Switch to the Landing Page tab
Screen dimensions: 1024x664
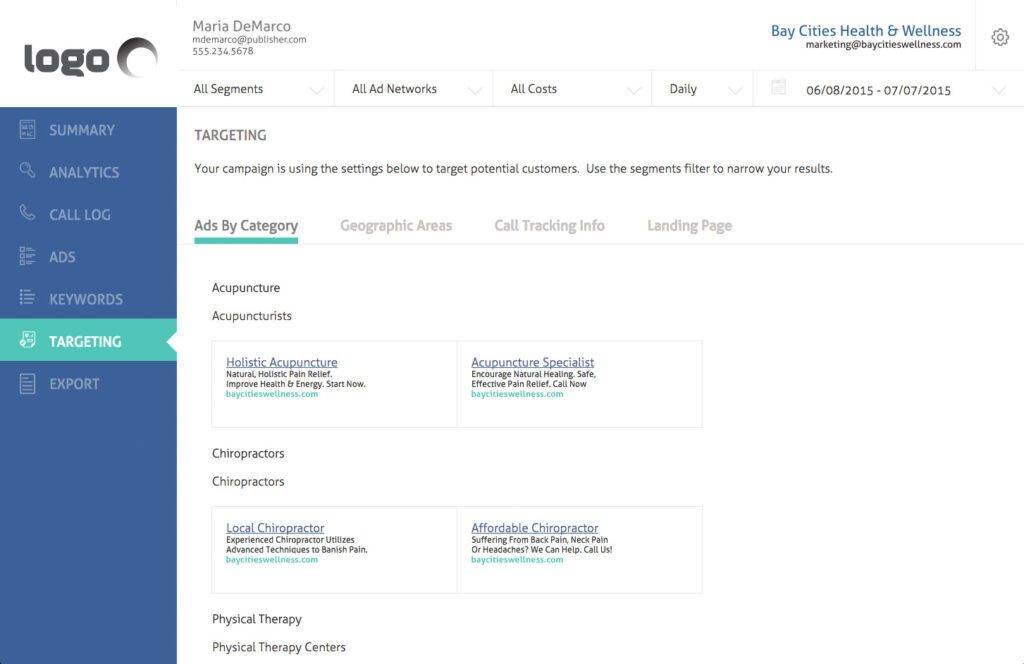[689, 226]
